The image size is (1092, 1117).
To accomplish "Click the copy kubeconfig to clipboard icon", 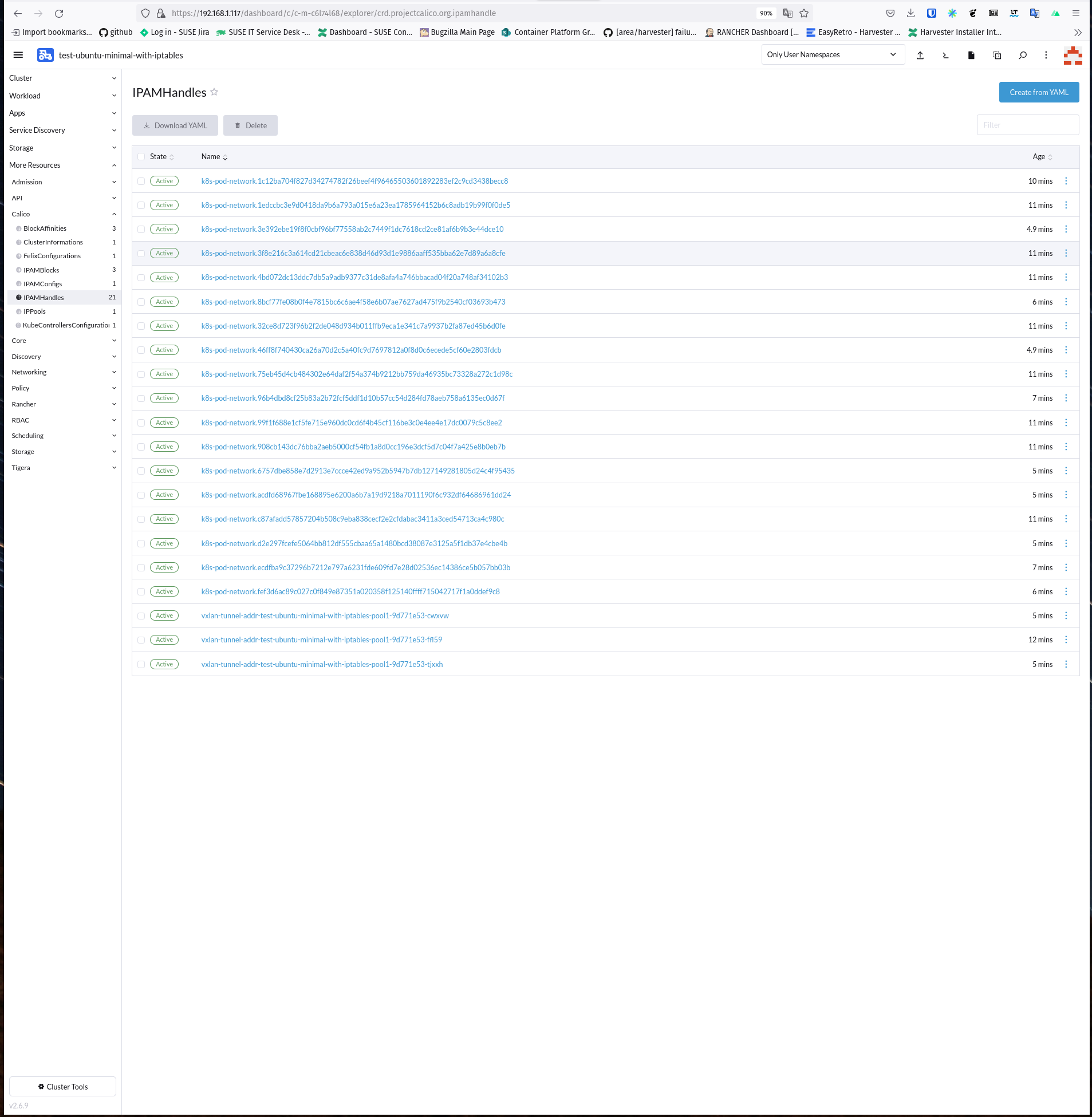I will (997, 55).
